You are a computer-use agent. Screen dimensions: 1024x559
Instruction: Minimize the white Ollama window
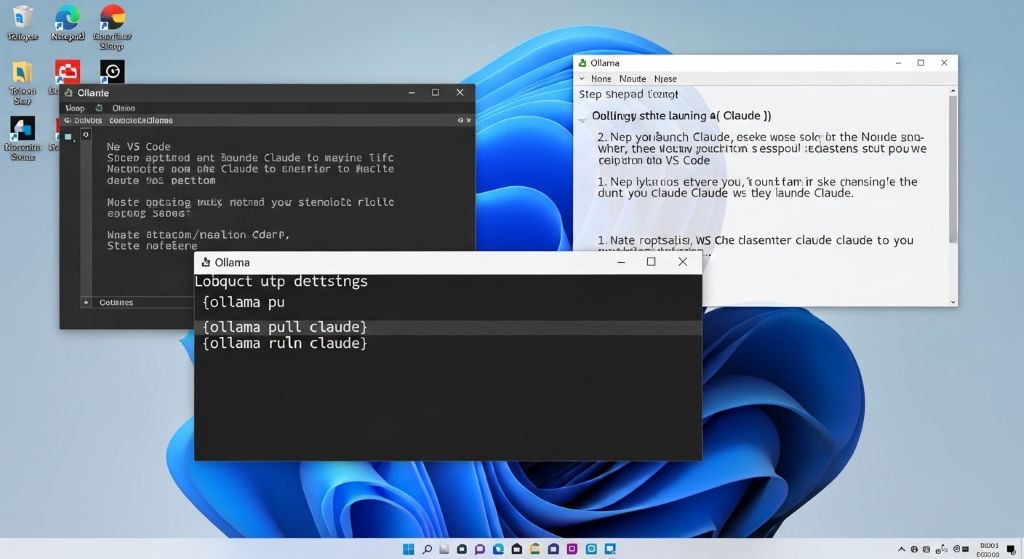pos(899,63)
